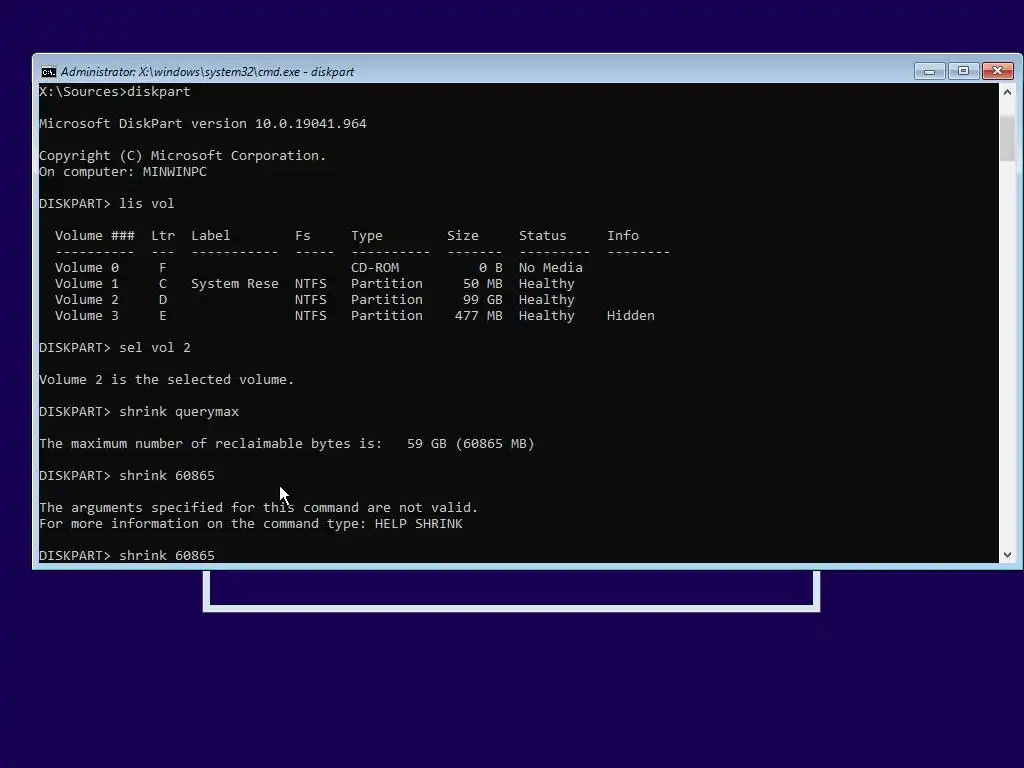Click the '477 MB' size value
1024x768 pixels.
coord(479,315)
